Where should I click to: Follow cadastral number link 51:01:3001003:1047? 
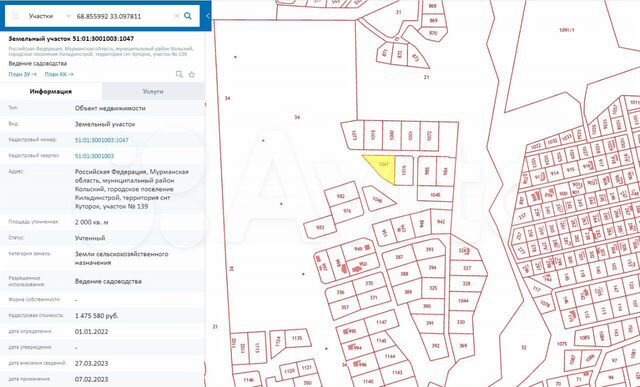tap(102, 140)
